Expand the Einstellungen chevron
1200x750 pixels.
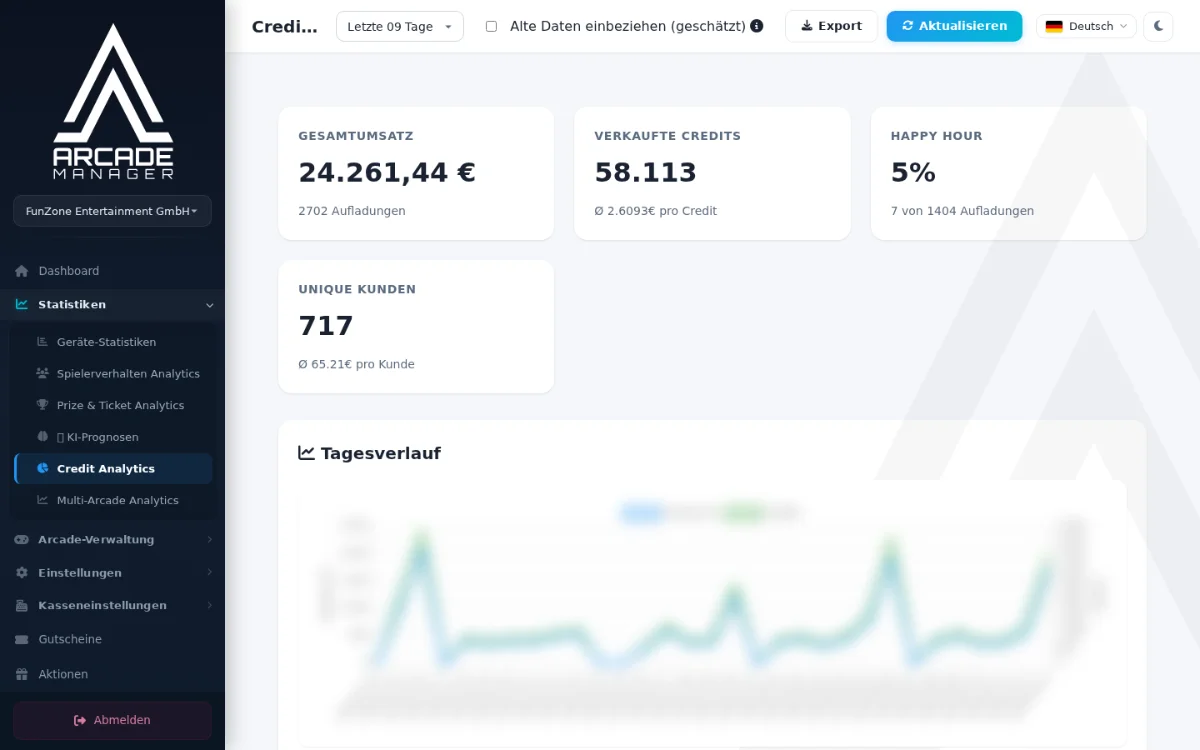coord(209,573)
